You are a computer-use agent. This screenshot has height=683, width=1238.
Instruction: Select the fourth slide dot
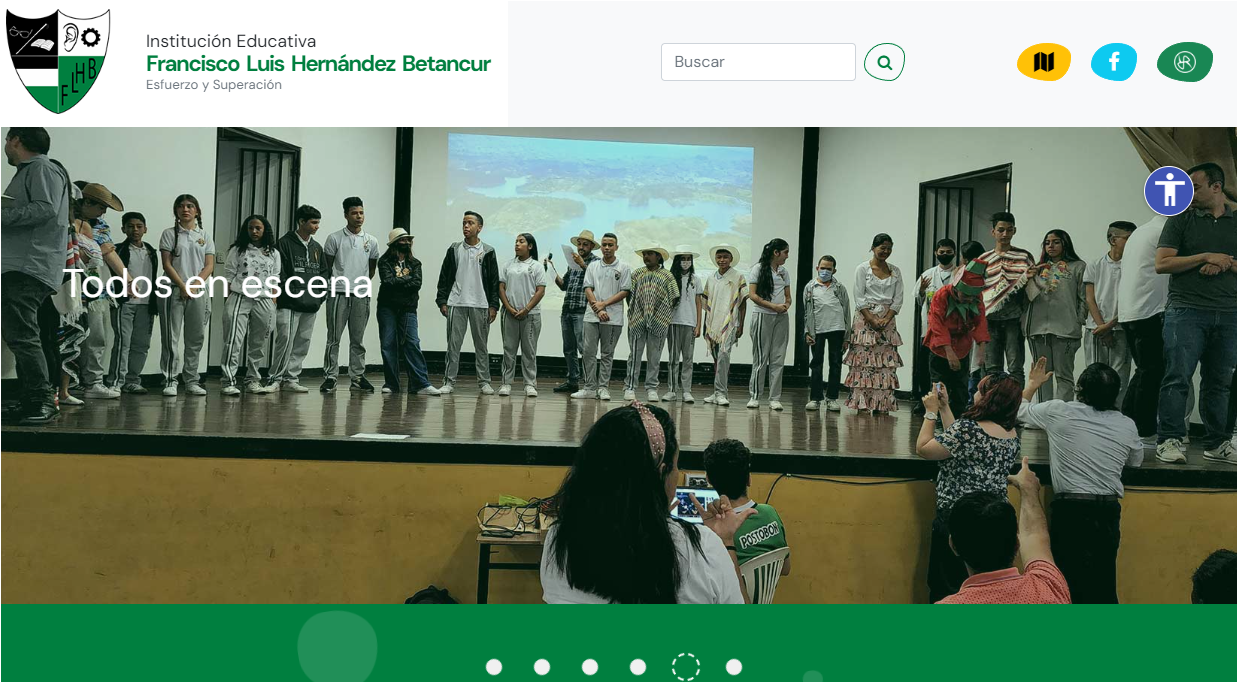coord(638,667)
